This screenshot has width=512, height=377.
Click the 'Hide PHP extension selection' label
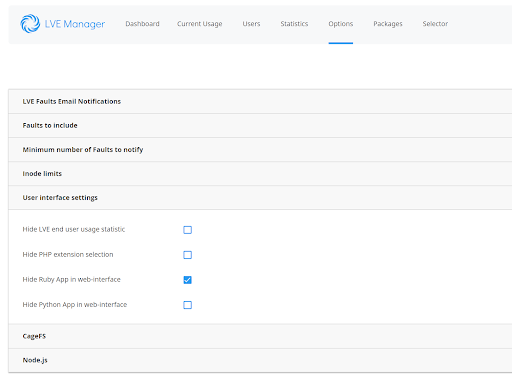pyautogui.click(x=68, y=255)
